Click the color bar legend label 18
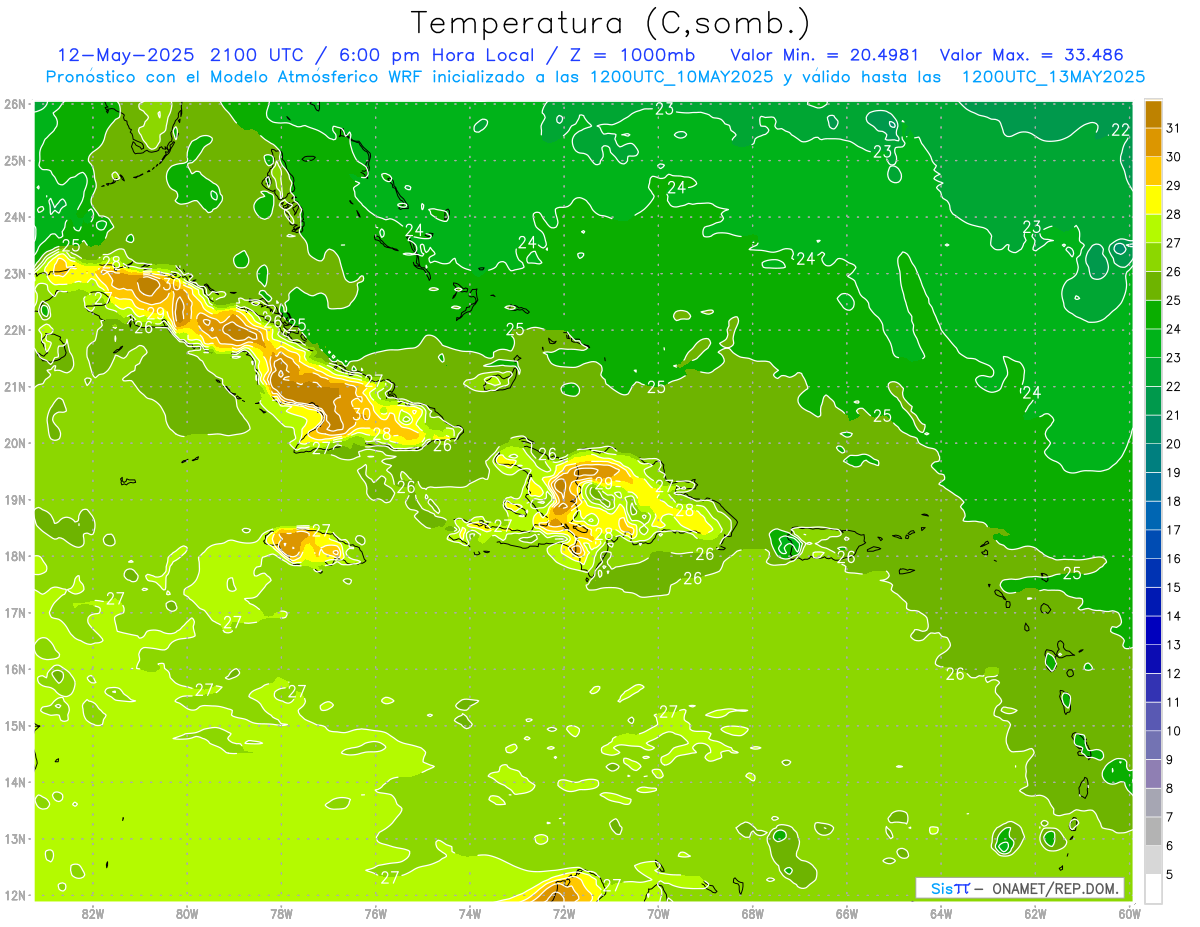The height and width of the screenshot is (927, 1200). 1174,501
